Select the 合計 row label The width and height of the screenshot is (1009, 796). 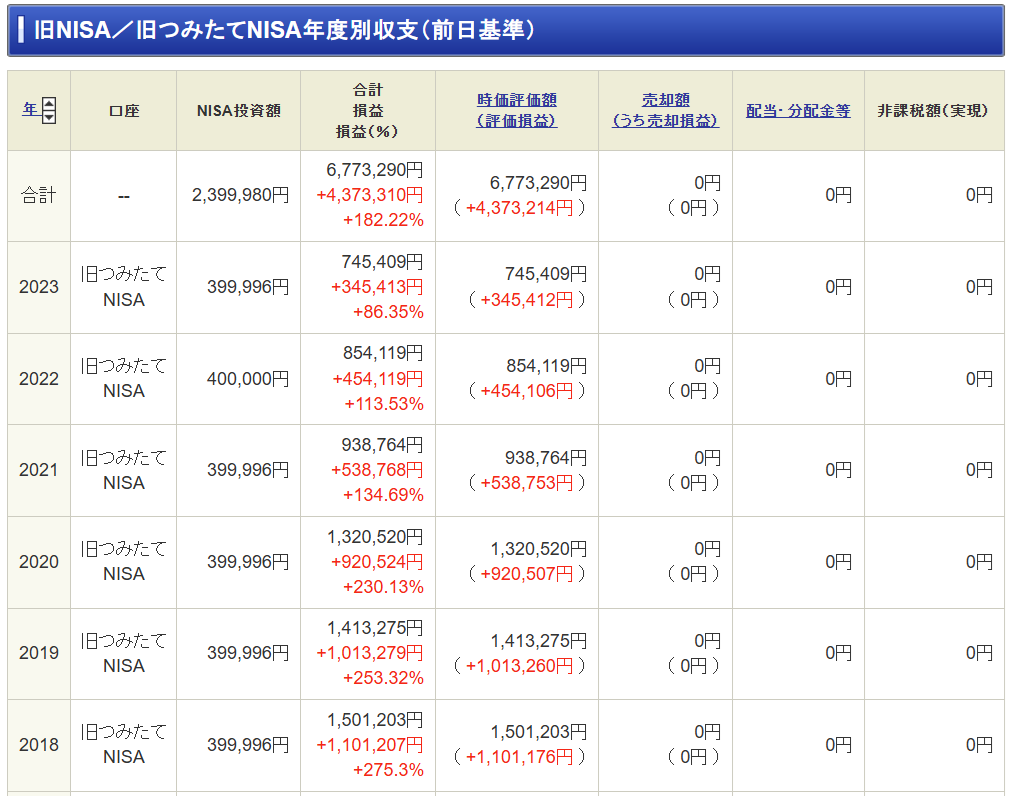click(x=39, y=195)
